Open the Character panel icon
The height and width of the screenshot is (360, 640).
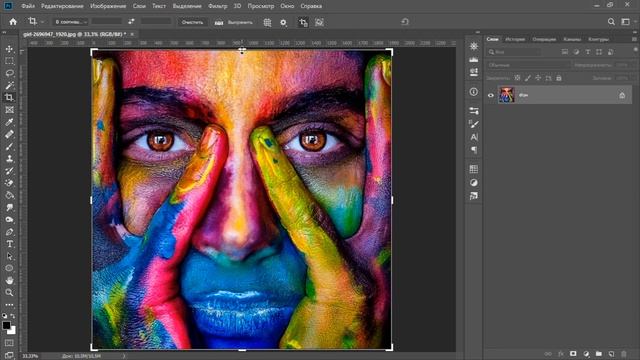[x=474, y=137]
